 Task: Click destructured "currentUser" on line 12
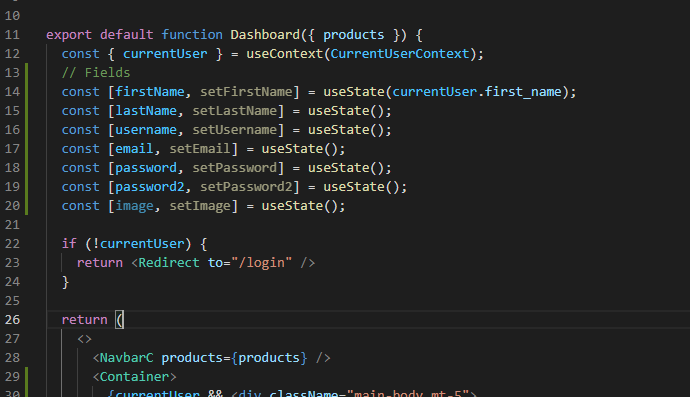pyautogui.click(x=165, y=54)
